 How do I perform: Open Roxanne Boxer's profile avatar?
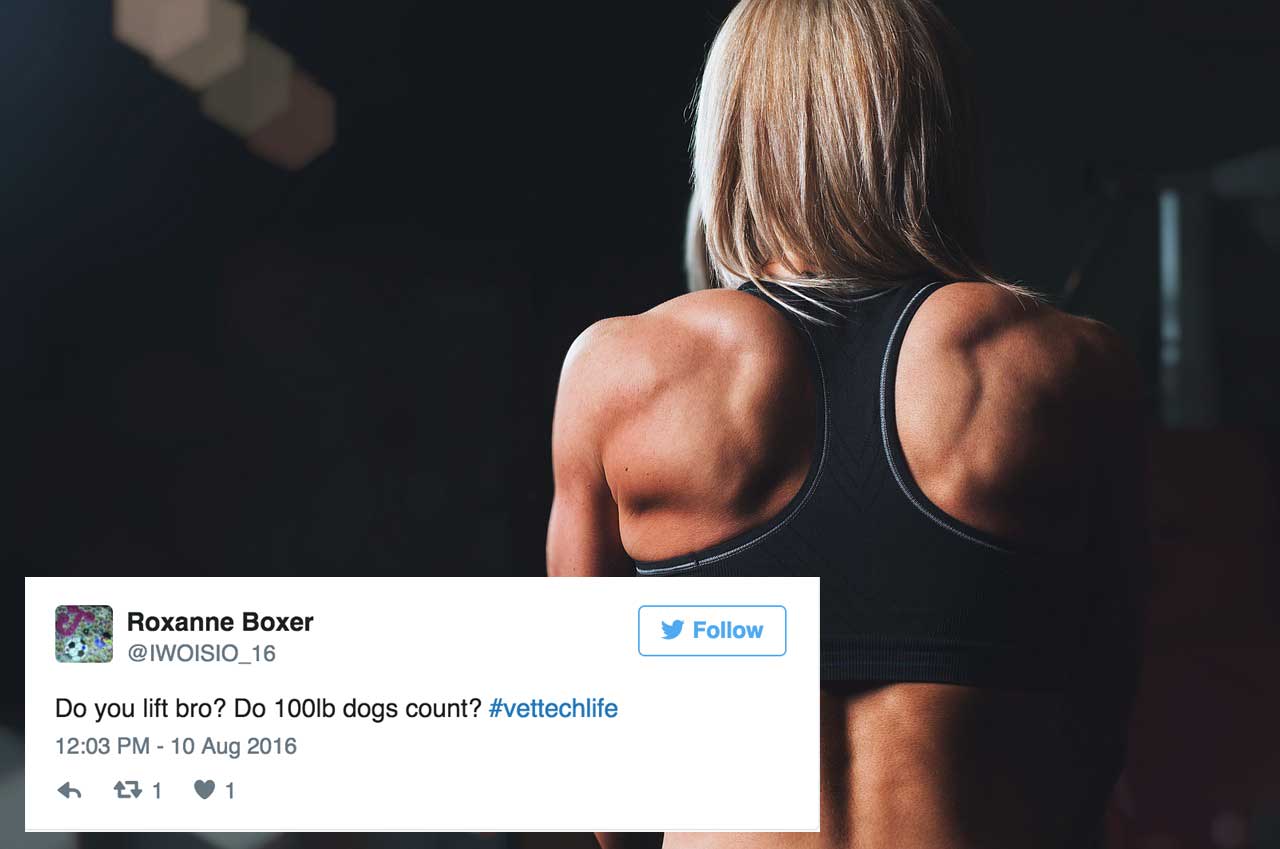tap(84, 634)
